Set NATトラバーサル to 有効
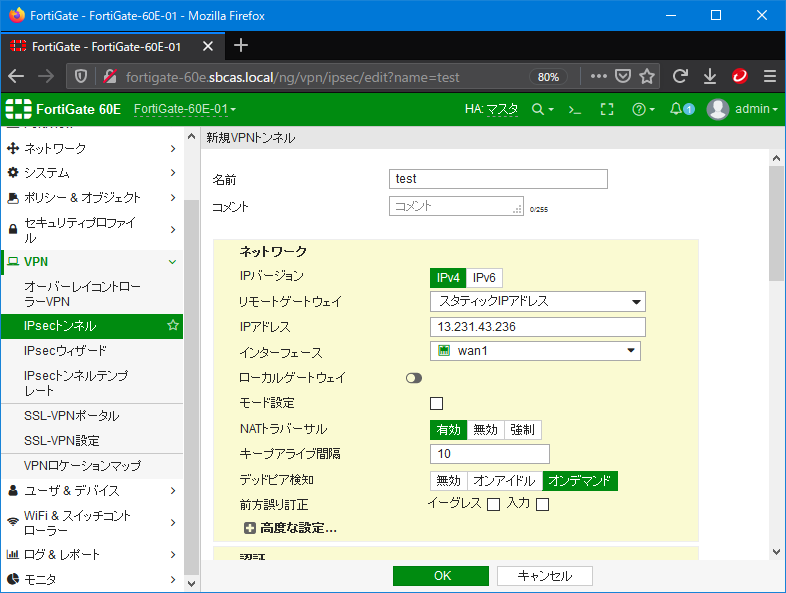The width and height of the screenshot is (786, 593). point(449,430)
